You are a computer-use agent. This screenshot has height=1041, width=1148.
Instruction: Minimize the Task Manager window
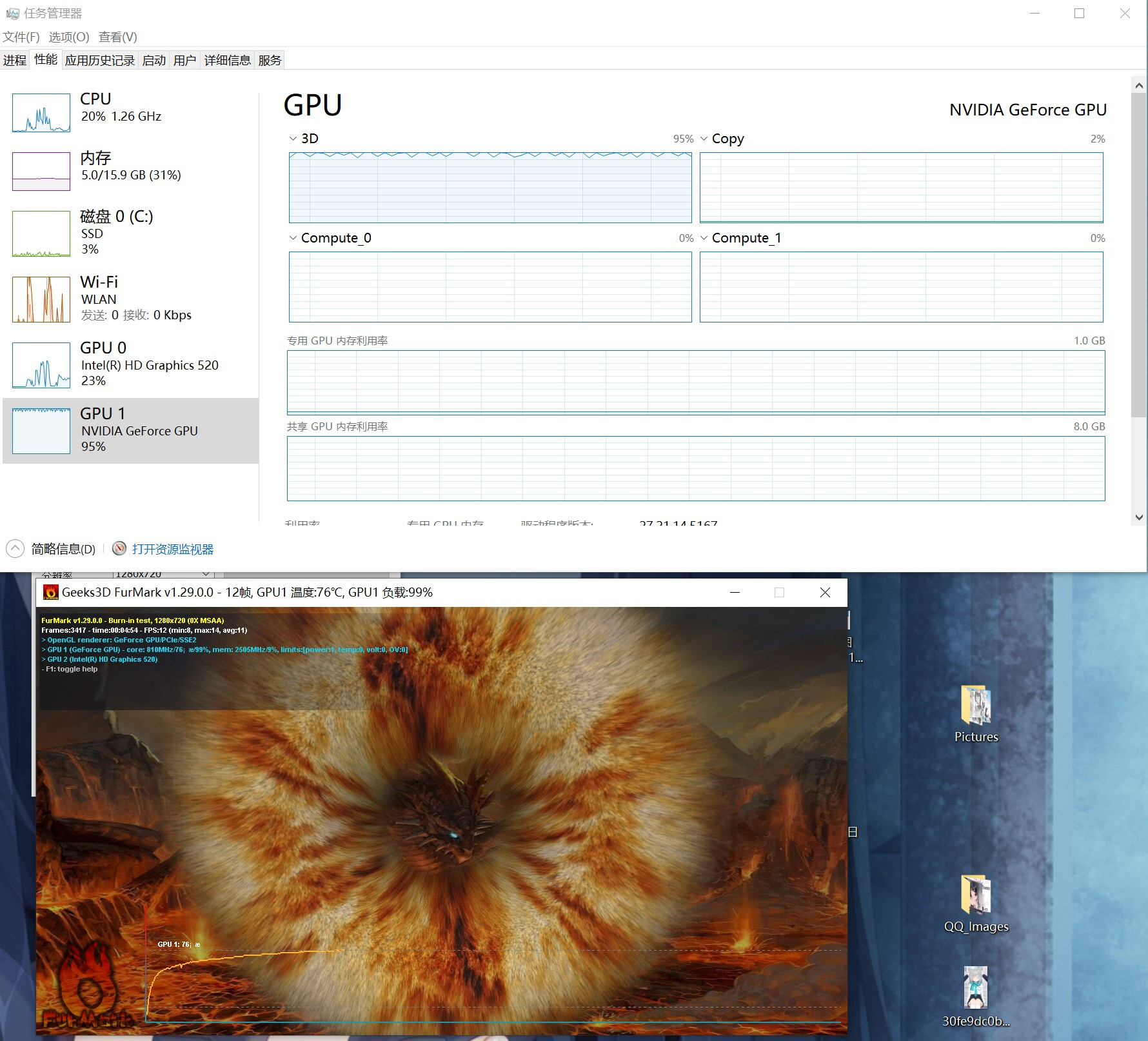point(1035,13)
